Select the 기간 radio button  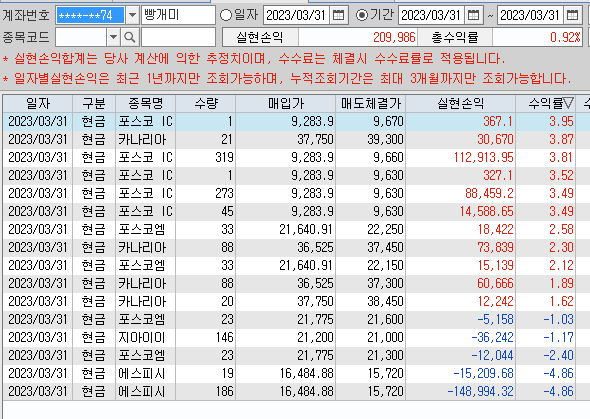[x=362, y=15]
